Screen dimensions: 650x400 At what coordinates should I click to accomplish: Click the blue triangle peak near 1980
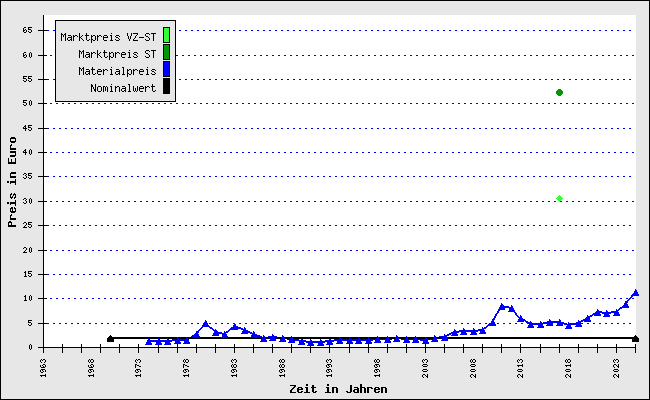pos(206,324)
